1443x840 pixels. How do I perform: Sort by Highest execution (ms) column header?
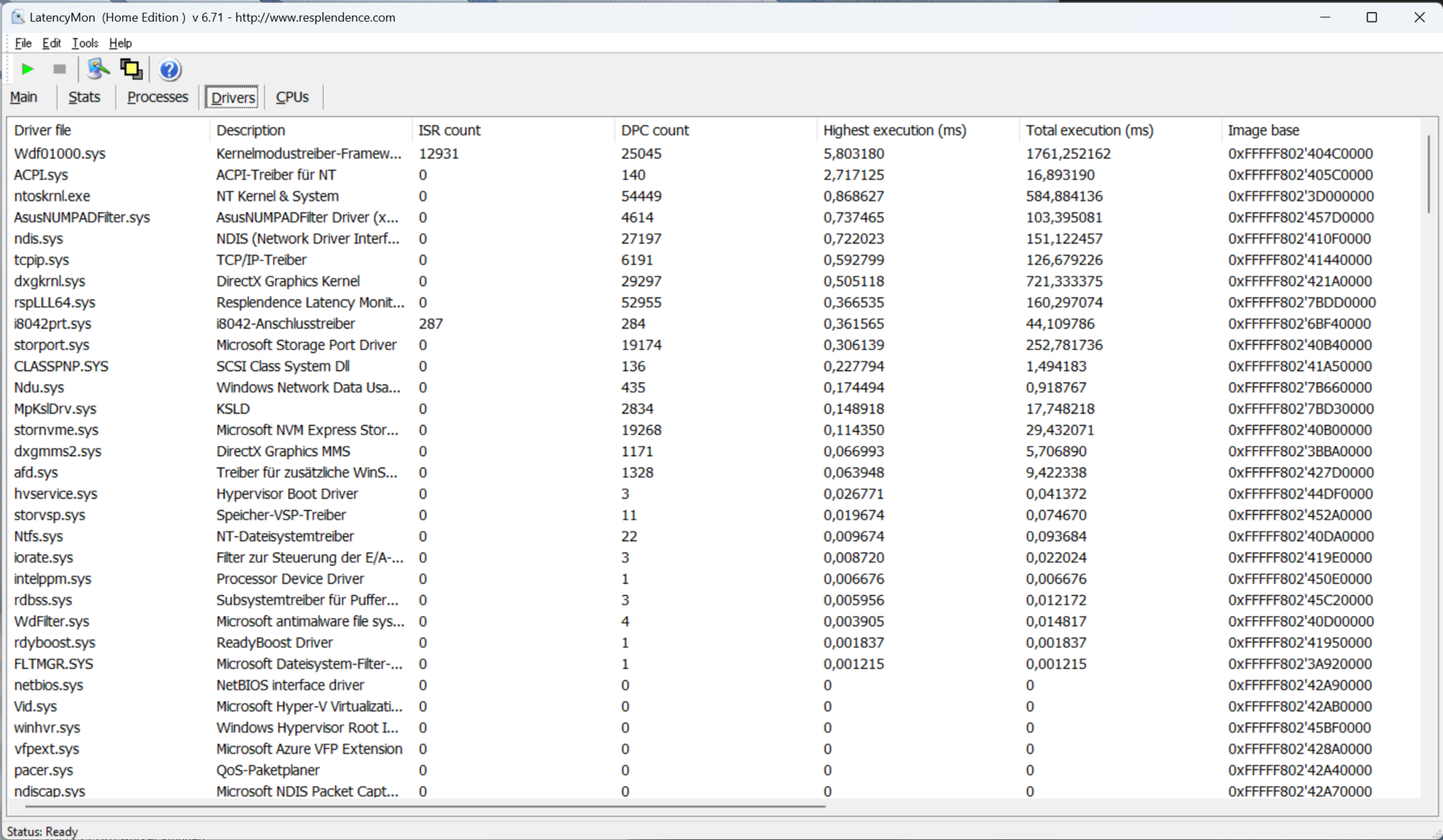pyautogui.click(x=894, y=130)
